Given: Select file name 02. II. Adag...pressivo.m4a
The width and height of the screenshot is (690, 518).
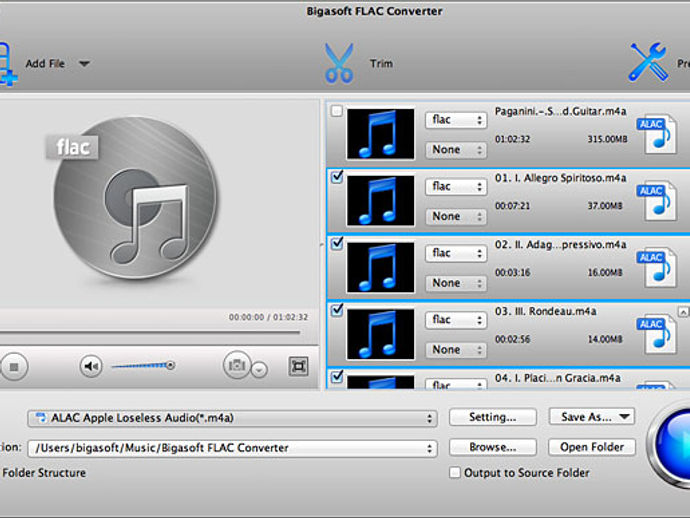Looking at the screenshot, I should click(x=560, y=245).
